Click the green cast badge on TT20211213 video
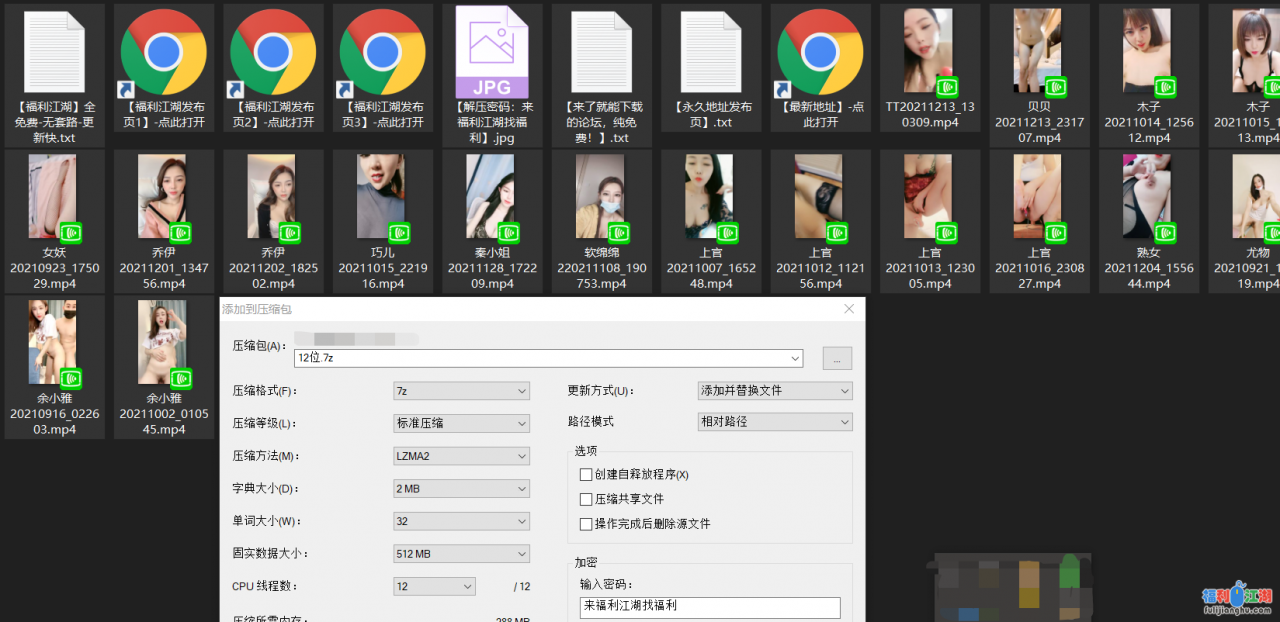1280x622 pixels. click(948, 85)
